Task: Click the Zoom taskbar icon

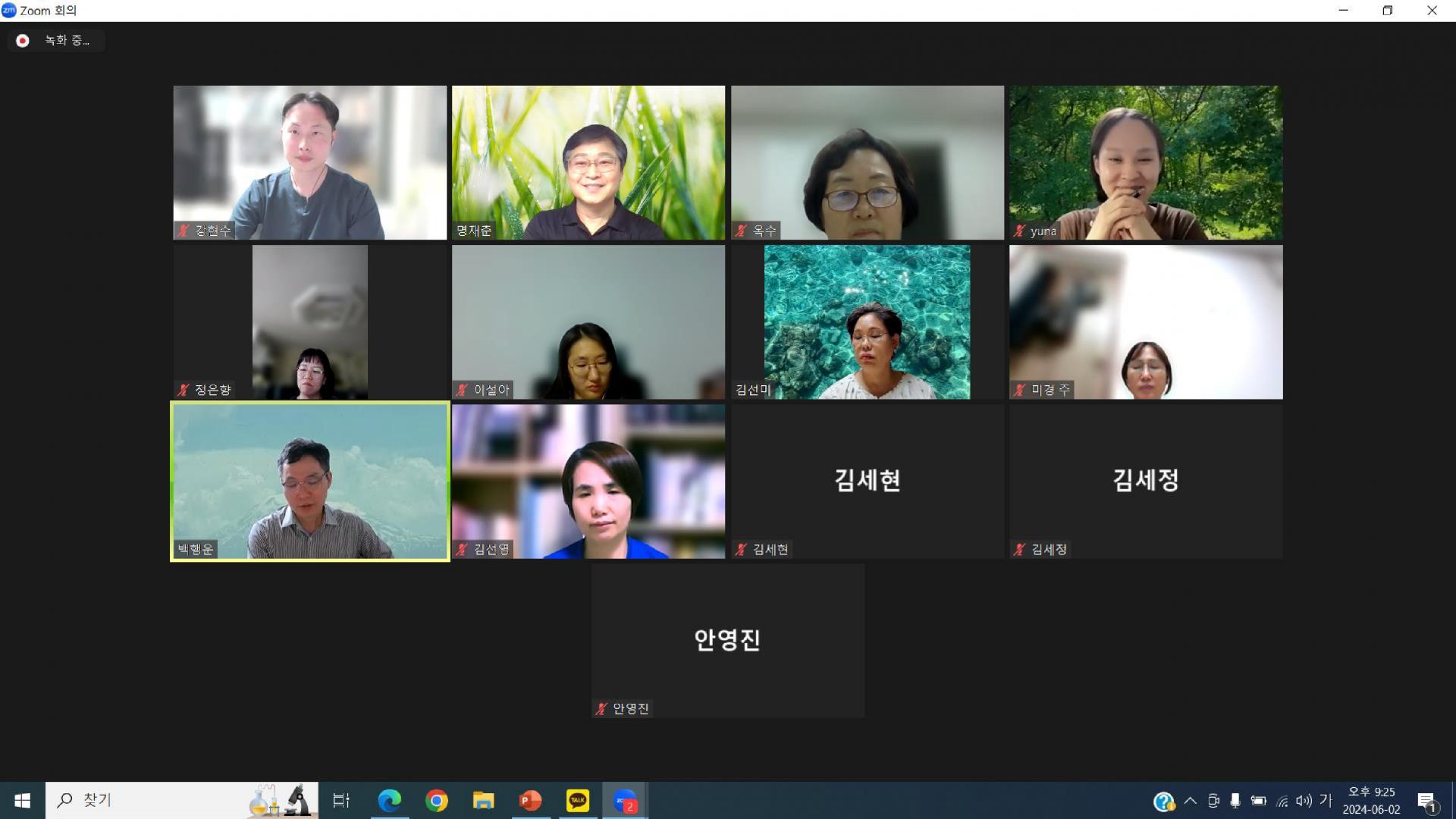Action: click(x=625, y=800)
